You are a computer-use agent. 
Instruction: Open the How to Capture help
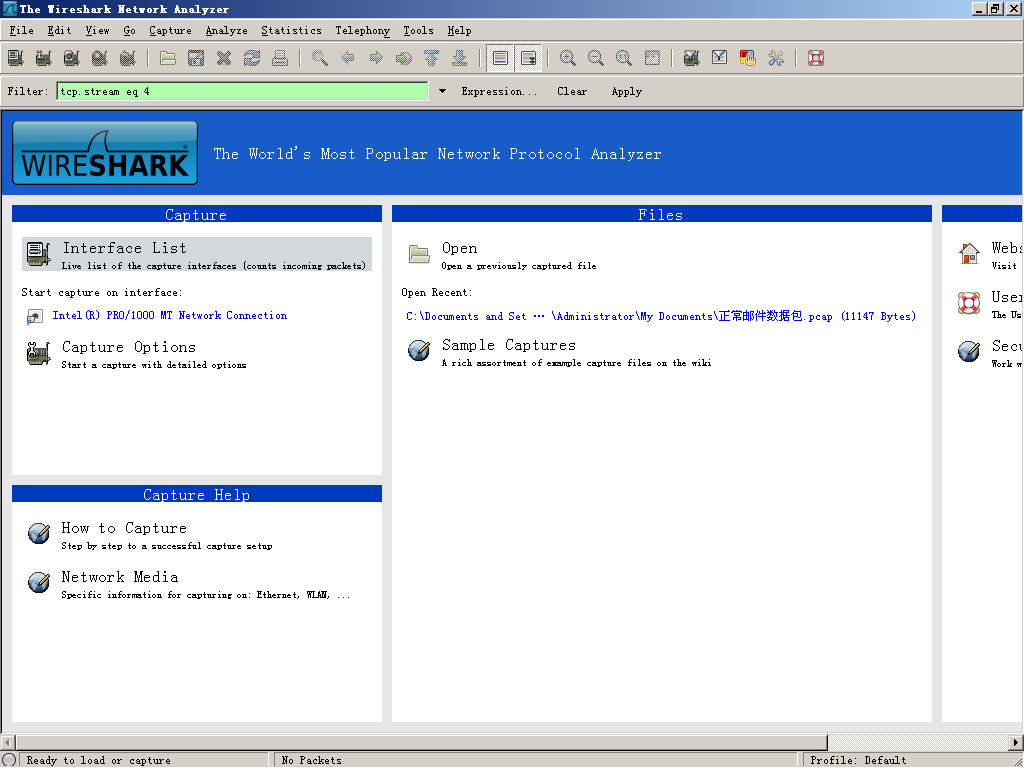pos(150,535)
